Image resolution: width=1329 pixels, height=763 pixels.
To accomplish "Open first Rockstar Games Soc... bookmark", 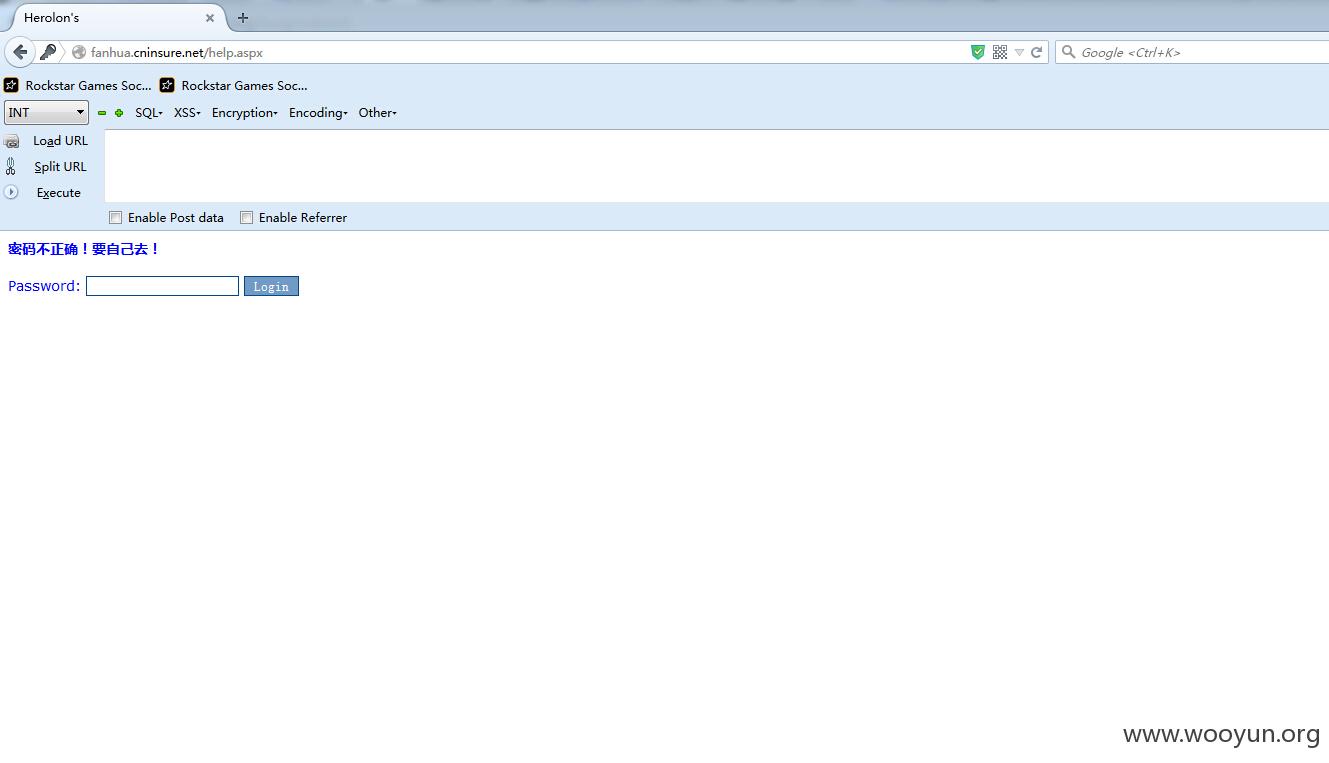I will [78, 85].
